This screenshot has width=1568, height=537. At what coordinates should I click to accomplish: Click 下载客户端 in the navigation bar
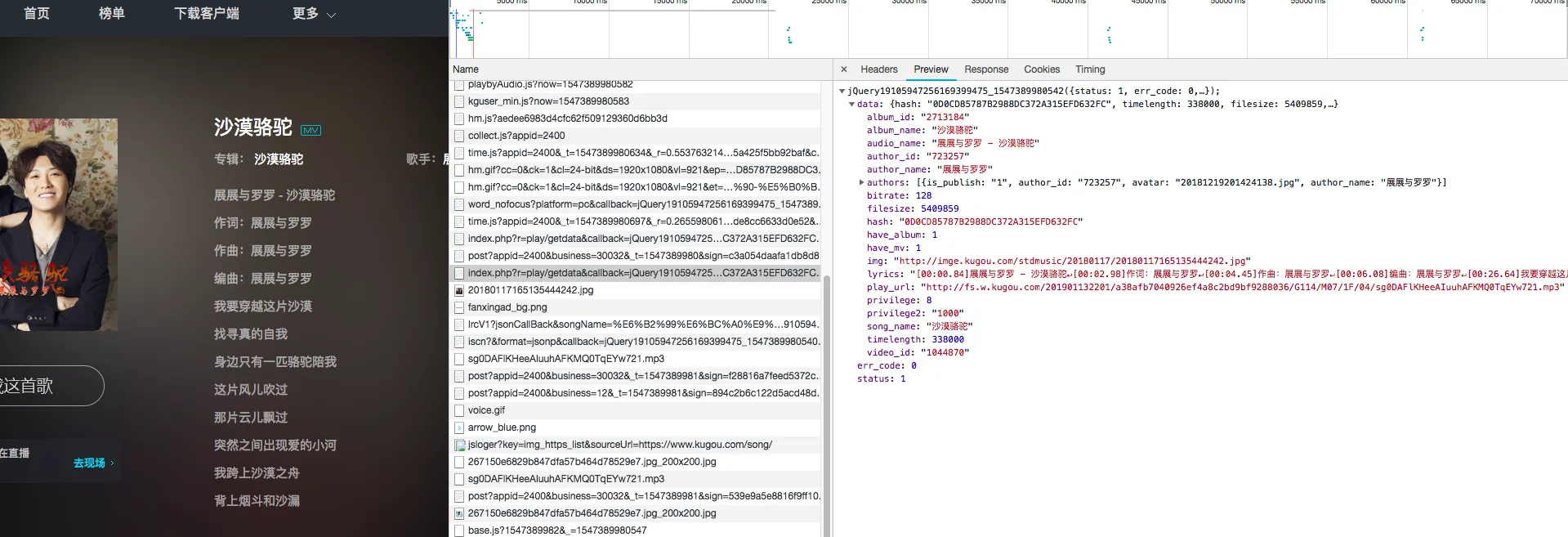click(x=207, y=14)
